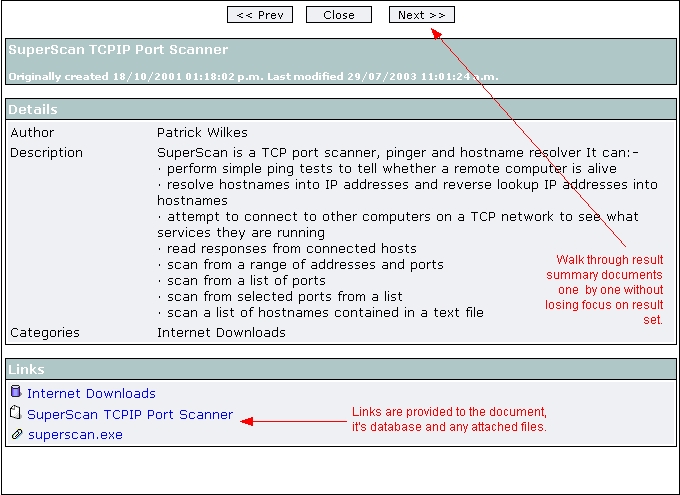Advance to next result with Next >>

click(422, 15)
